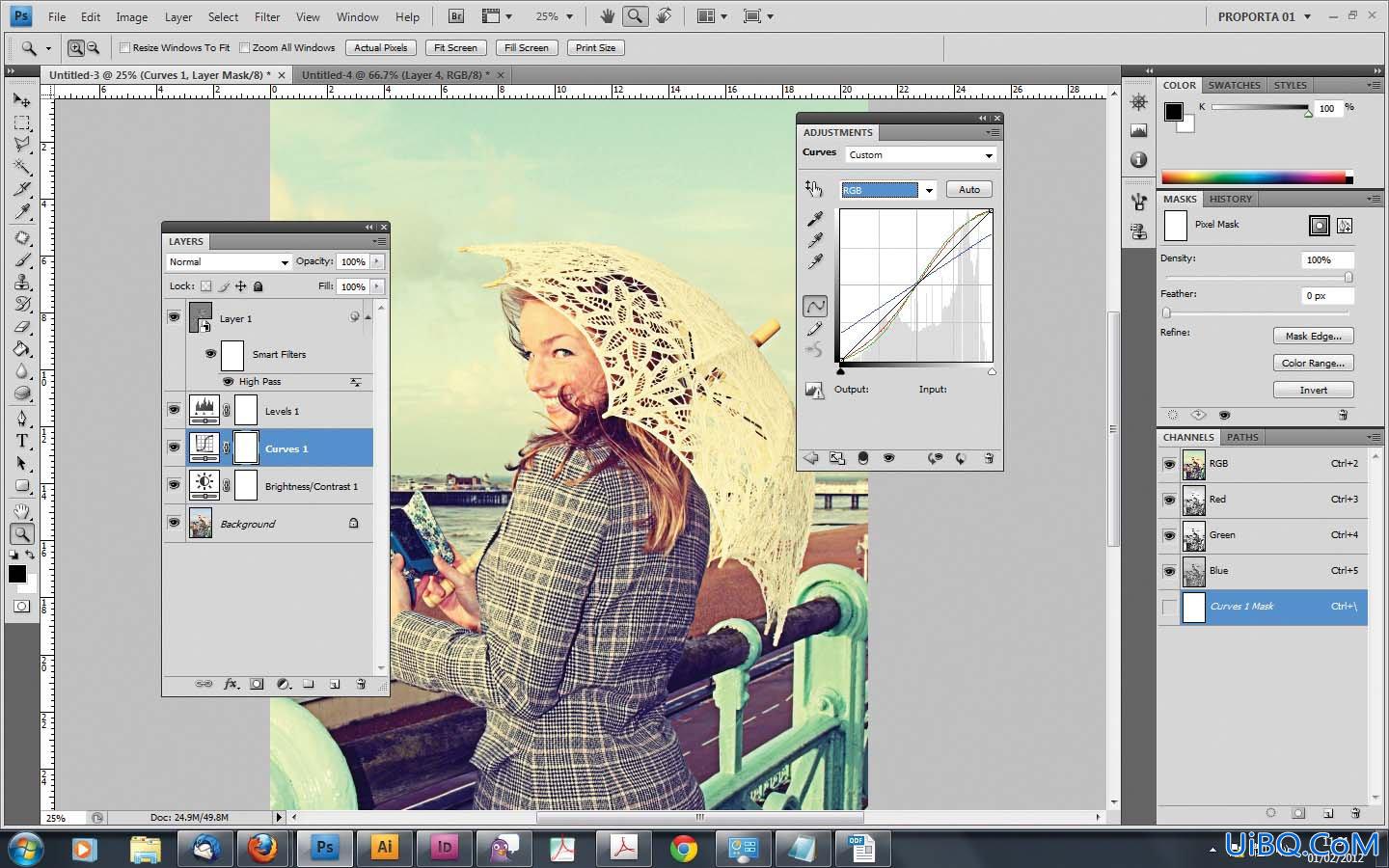
Task: Click the Print Size button
Action: click(595, 47)
